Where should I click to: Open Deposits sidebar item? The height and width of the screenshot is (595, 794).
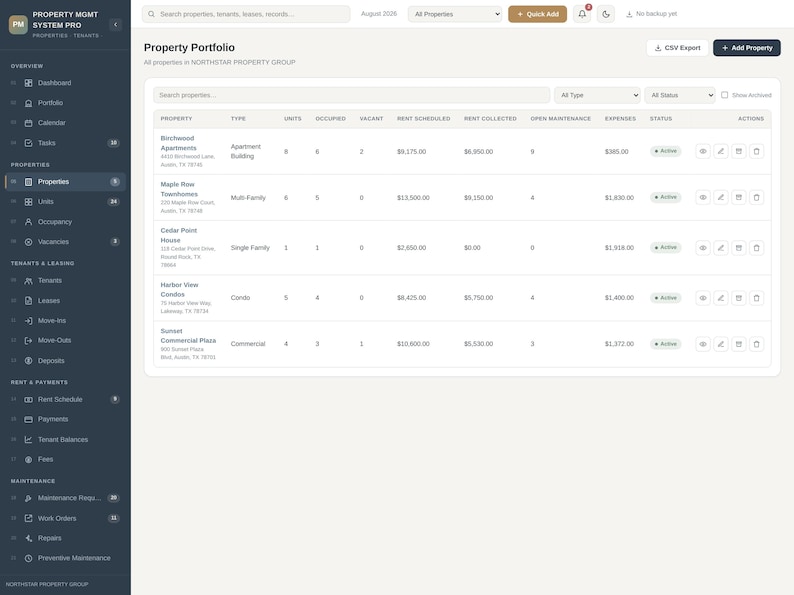pyautogui.click(x=65, y=361)
